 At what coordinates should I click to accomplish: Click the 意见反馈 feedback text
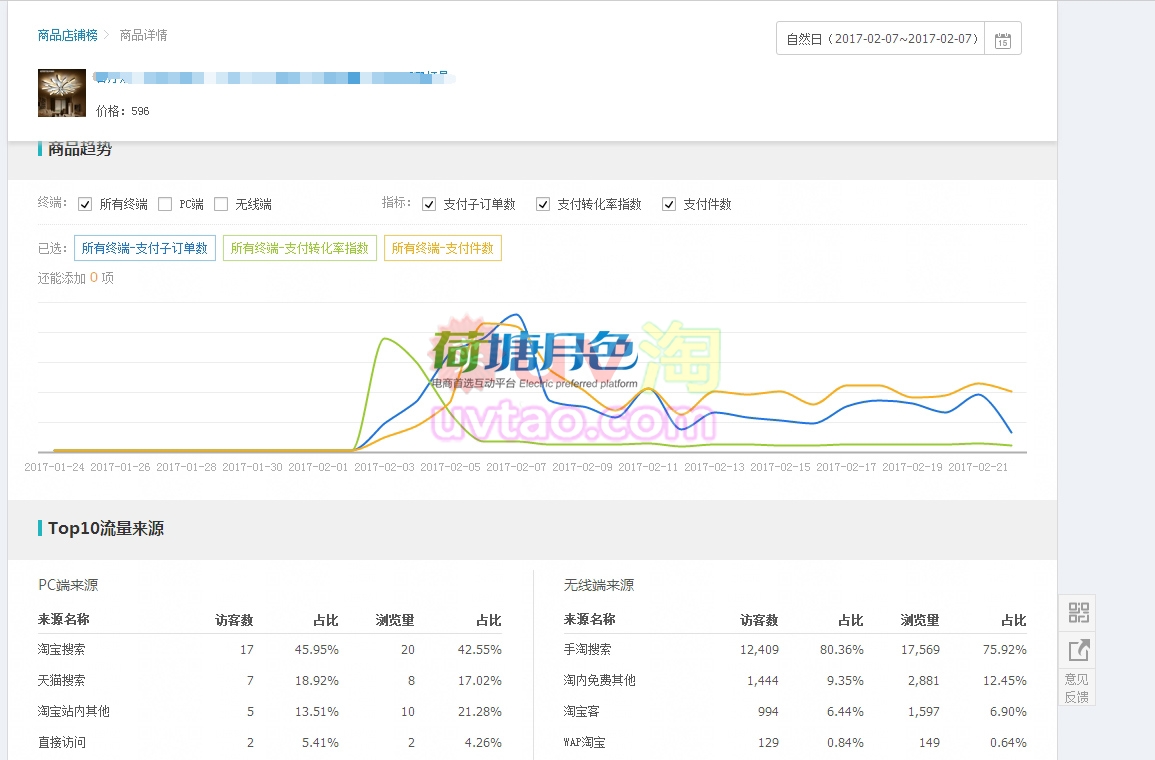coord(1077,688)
